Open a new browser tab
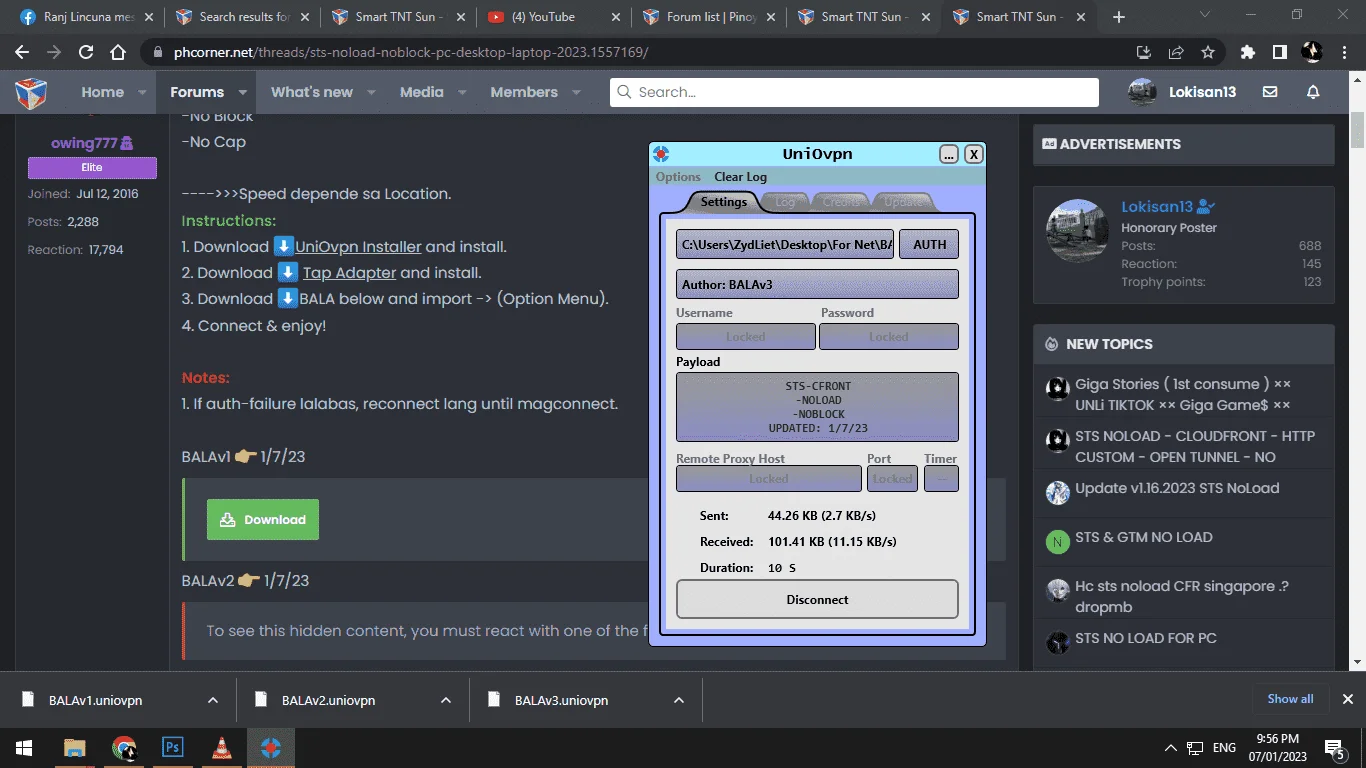Image resolution: width=1366 pixels, height=768 pixels. pos(1119,17)
